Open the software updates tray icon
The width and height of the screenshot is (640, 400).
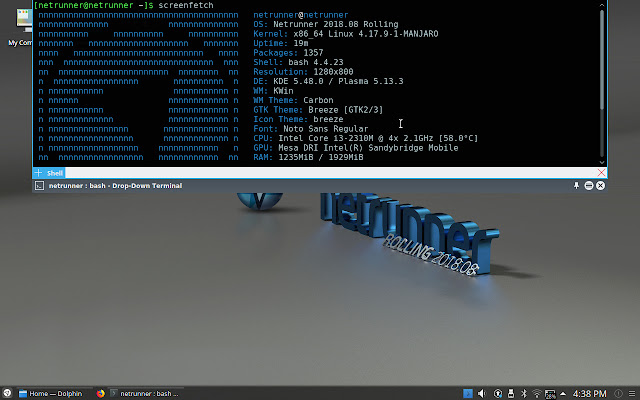pos(498,393)
